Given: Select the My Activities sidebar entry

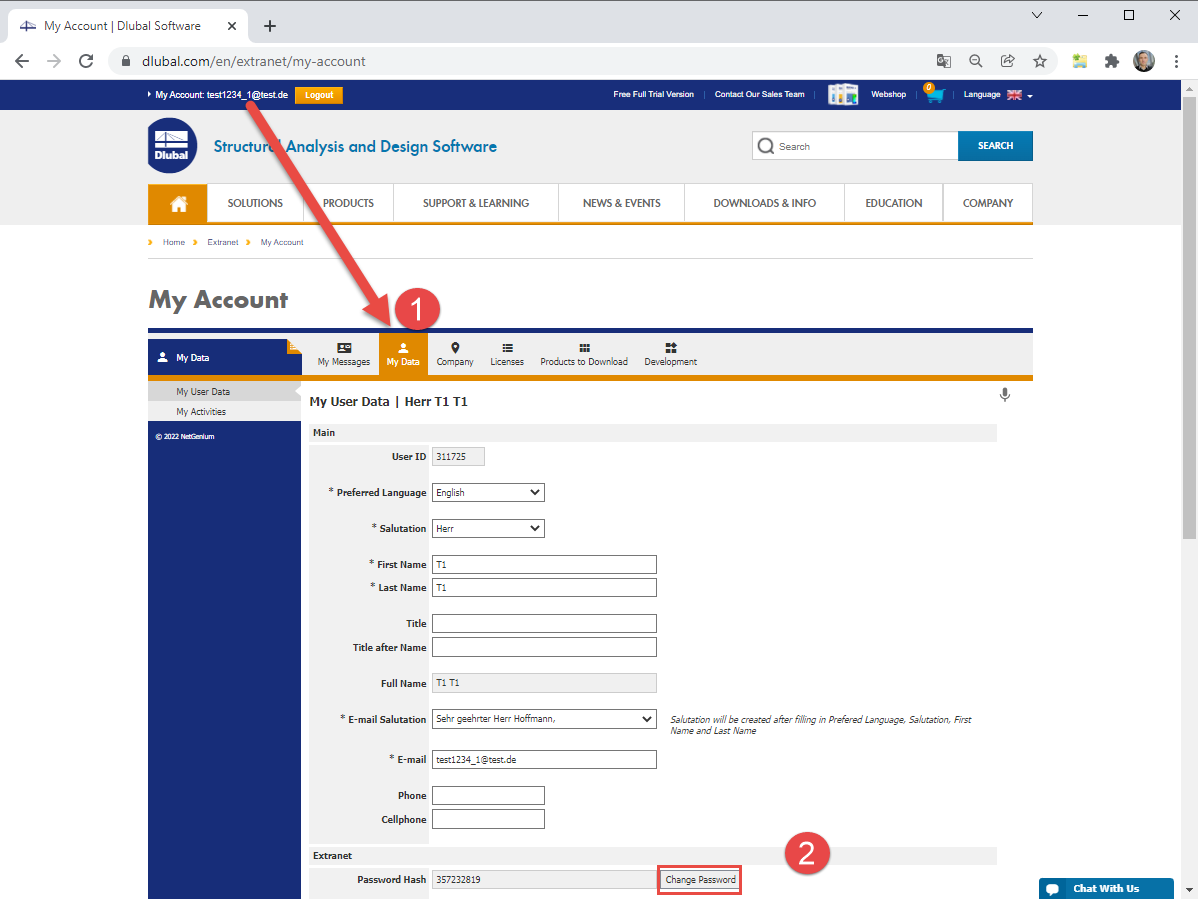Looking at the screenshot, I should coord(200,411).
